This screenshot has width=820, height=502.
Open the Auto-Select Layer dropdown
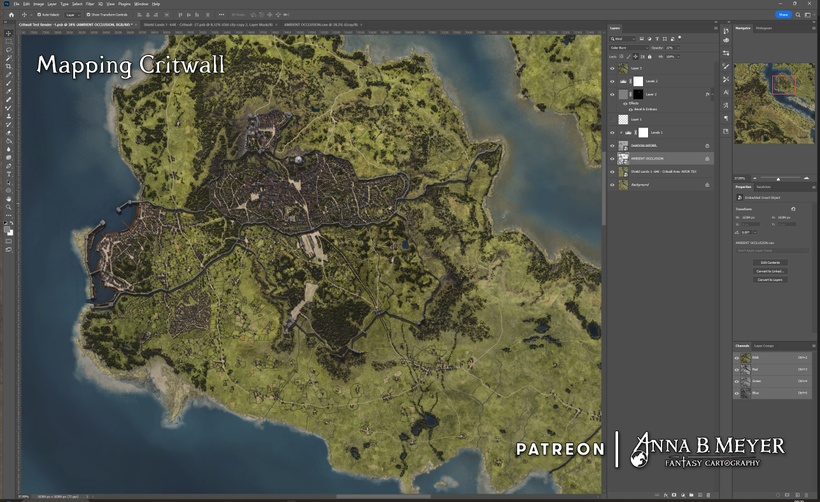point(72,15)
